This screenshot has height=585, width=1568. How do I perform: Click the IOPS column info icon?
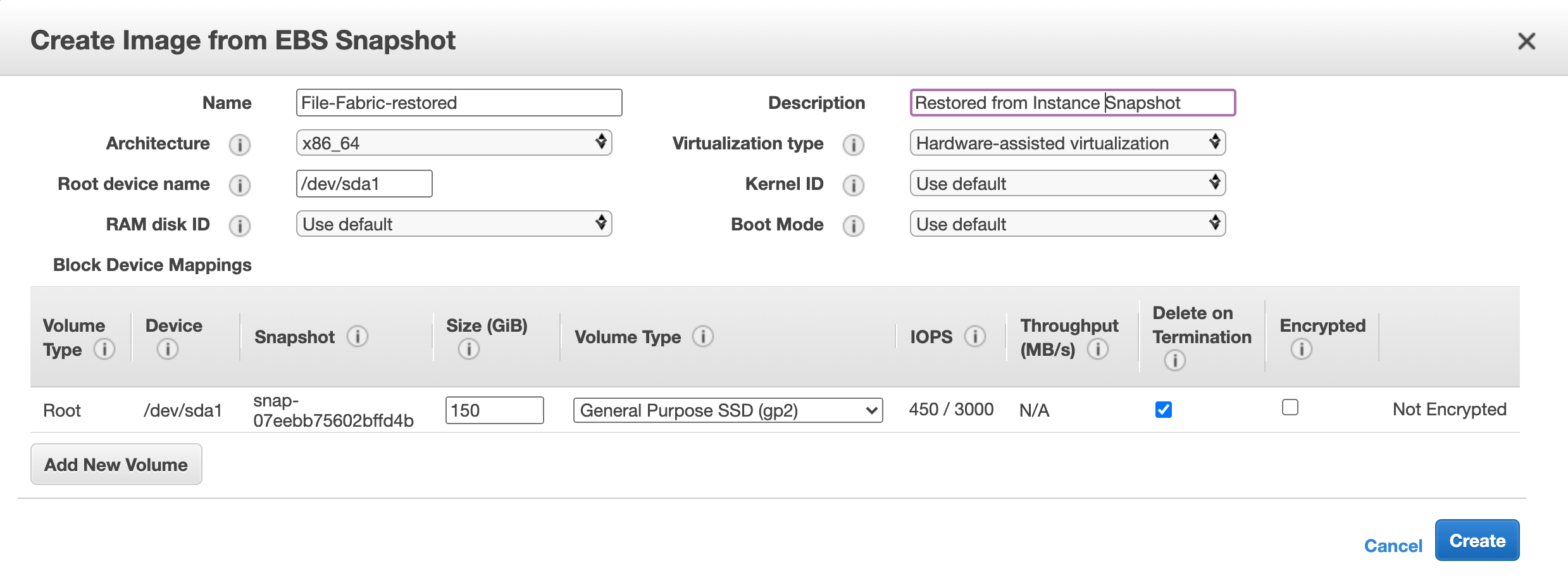[975, 336]
